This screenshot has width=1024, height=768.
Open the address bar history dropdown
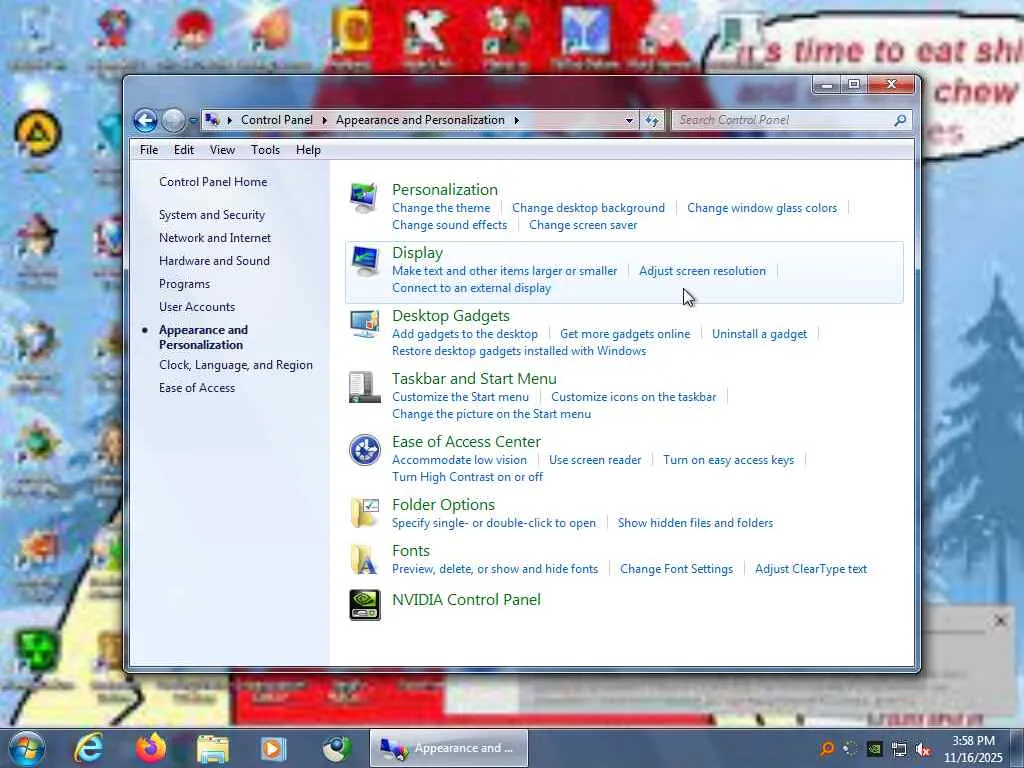(629, 120)
